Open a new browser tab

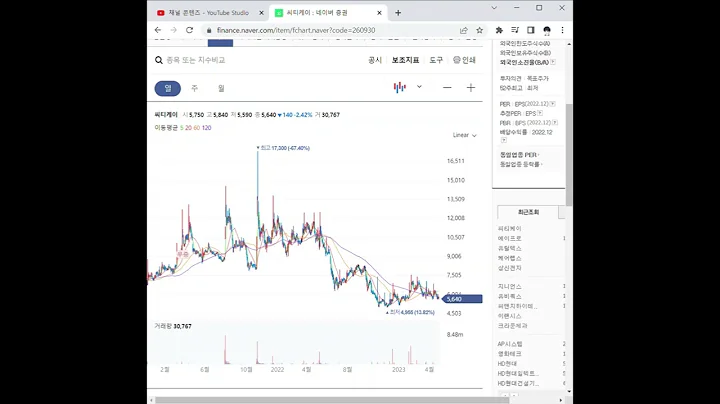click(398, 13)
